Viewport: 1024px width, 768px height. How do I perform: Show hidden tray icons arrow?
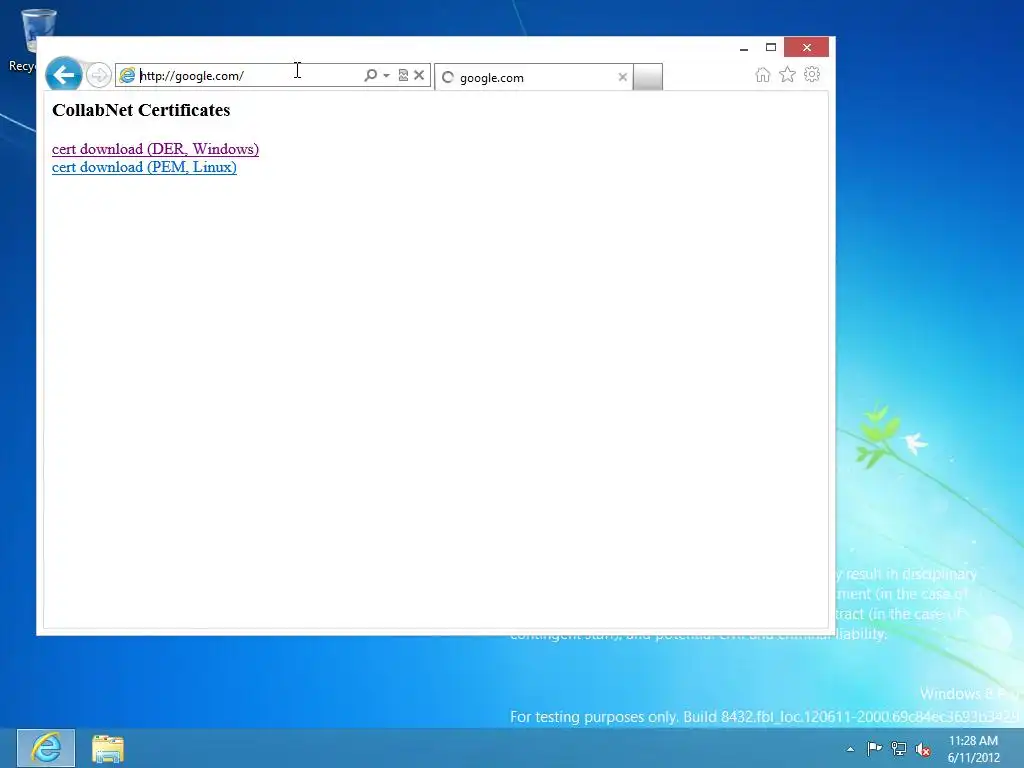pyautogui.click(x=850, y=749)
